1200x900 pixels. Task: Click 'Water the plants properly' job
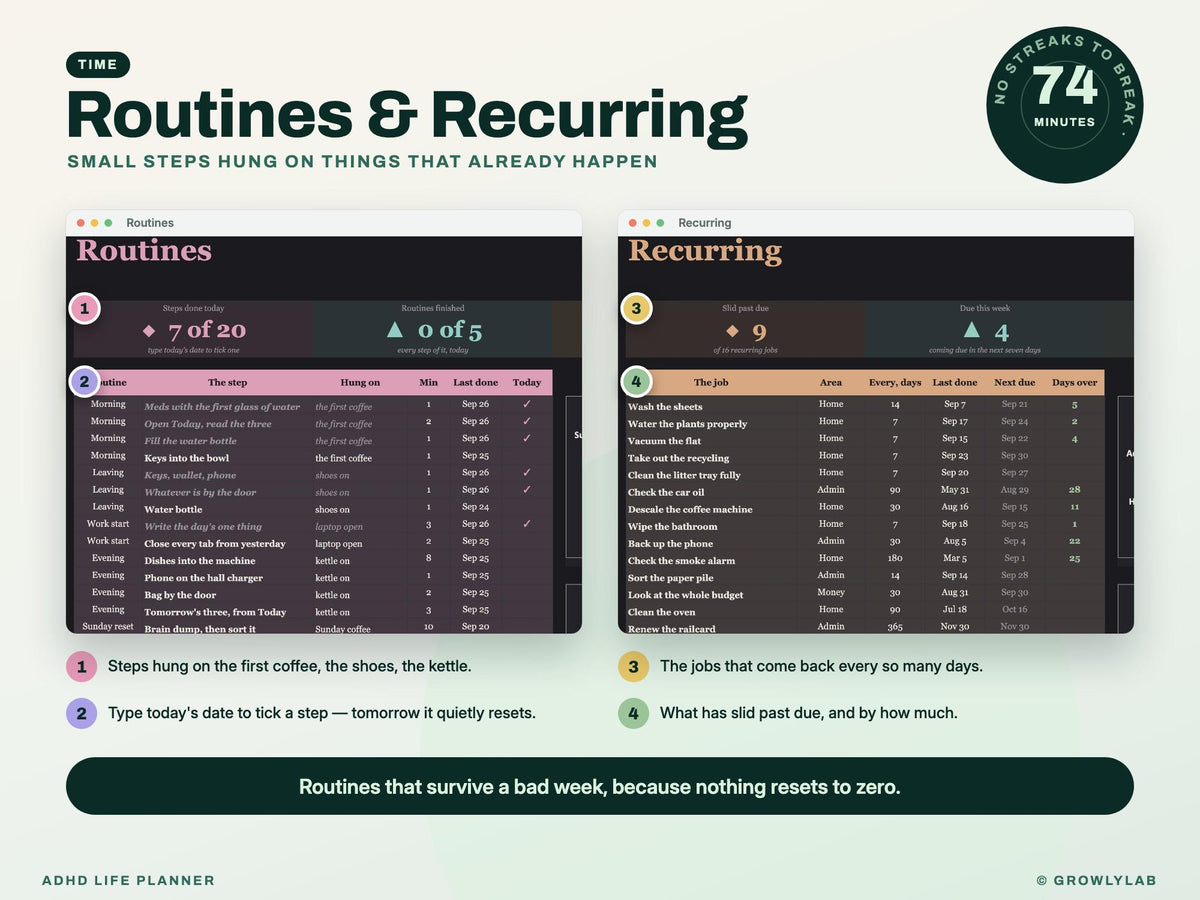tap(687, 424)
